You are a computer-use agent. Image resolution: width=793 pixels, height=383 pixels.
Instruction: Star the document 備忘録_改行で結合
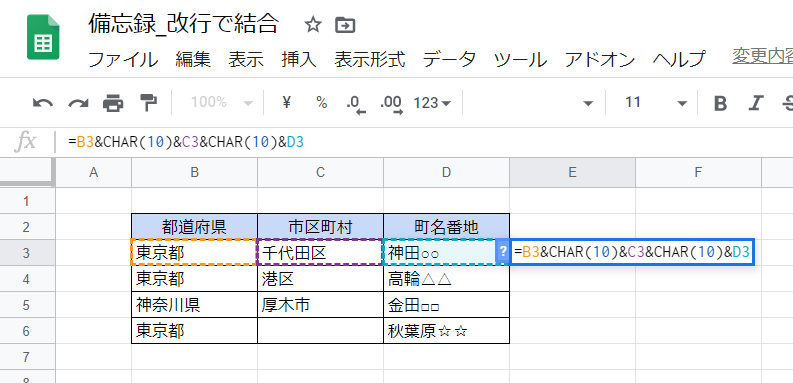[313, 24]
